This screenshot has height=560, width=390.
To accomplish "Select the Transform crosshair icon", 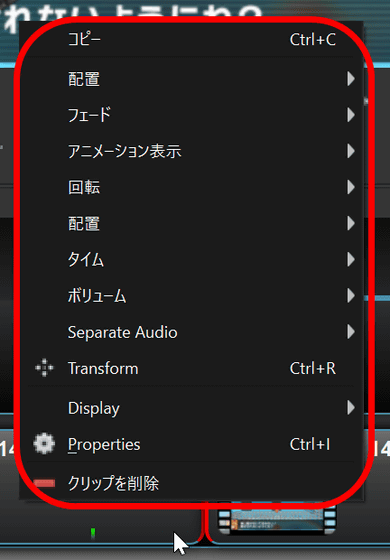I will (44, 368).
